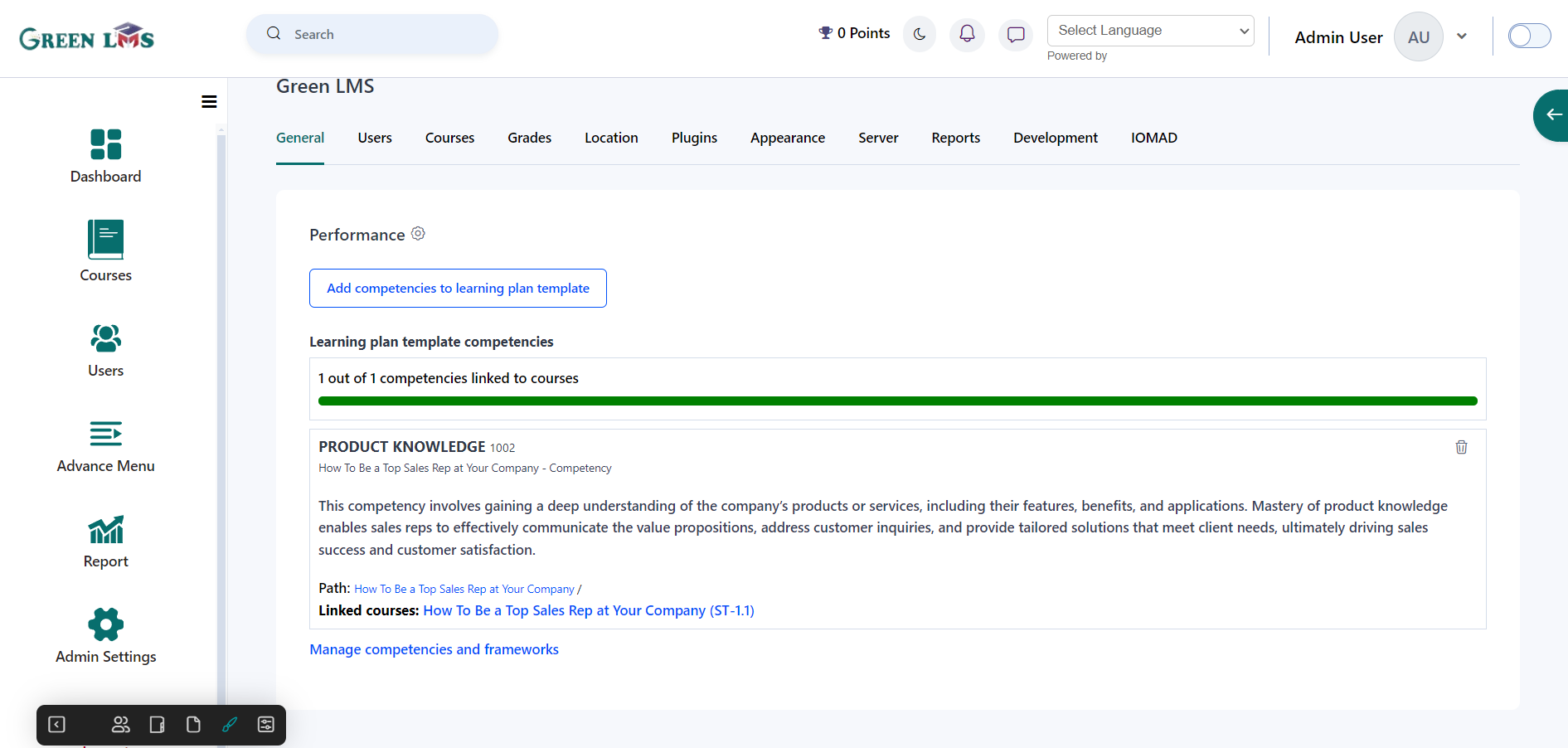Screen dimensions: 1568x748
Task: Toggle the switch at top right
Action: 1529,36
